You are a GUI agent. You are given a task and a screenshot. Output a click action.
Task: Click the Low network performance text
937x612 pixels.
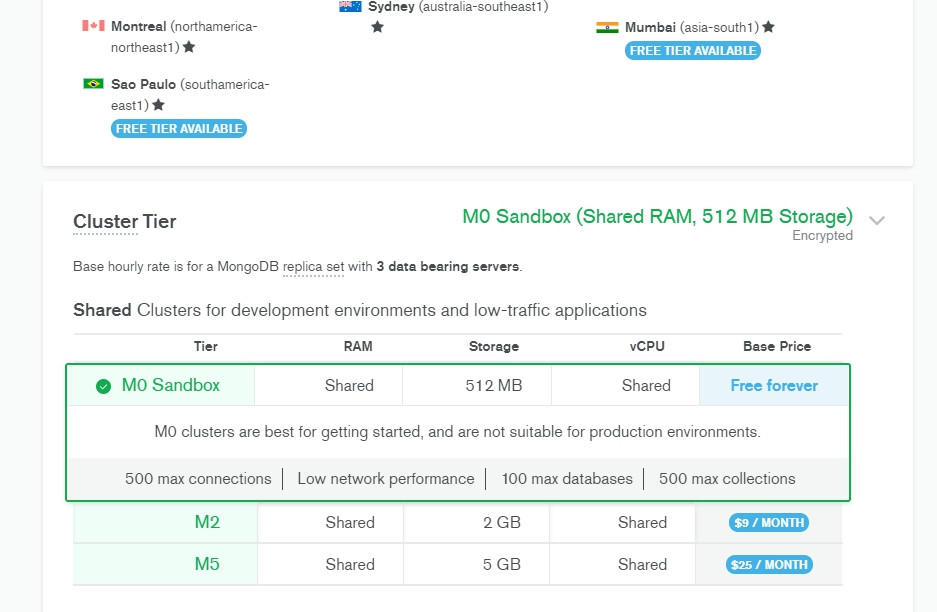tap(385, 479)
